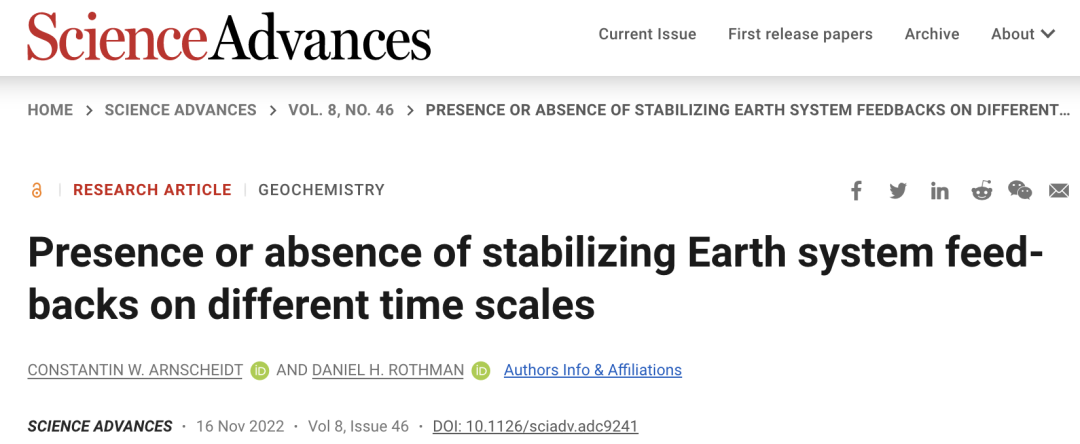Image resolution: width=1080 pixels, height=444 pixels.
Task: Go to First release papers
Action: tap(800, 34)
